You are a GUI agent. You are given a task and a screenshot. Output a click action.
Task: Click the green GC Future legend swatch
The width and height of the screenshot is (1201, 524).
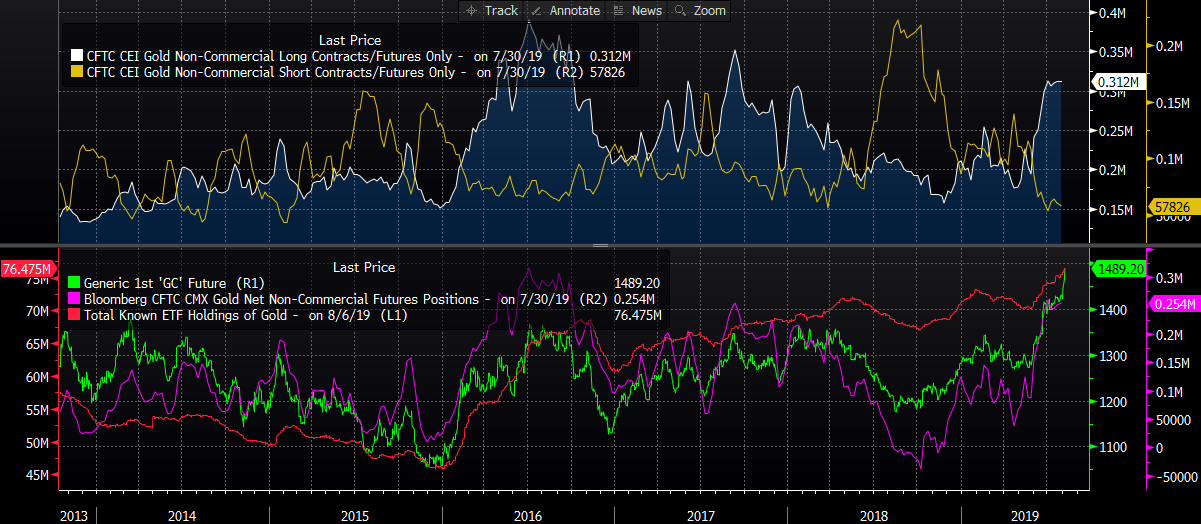[72, 284]
